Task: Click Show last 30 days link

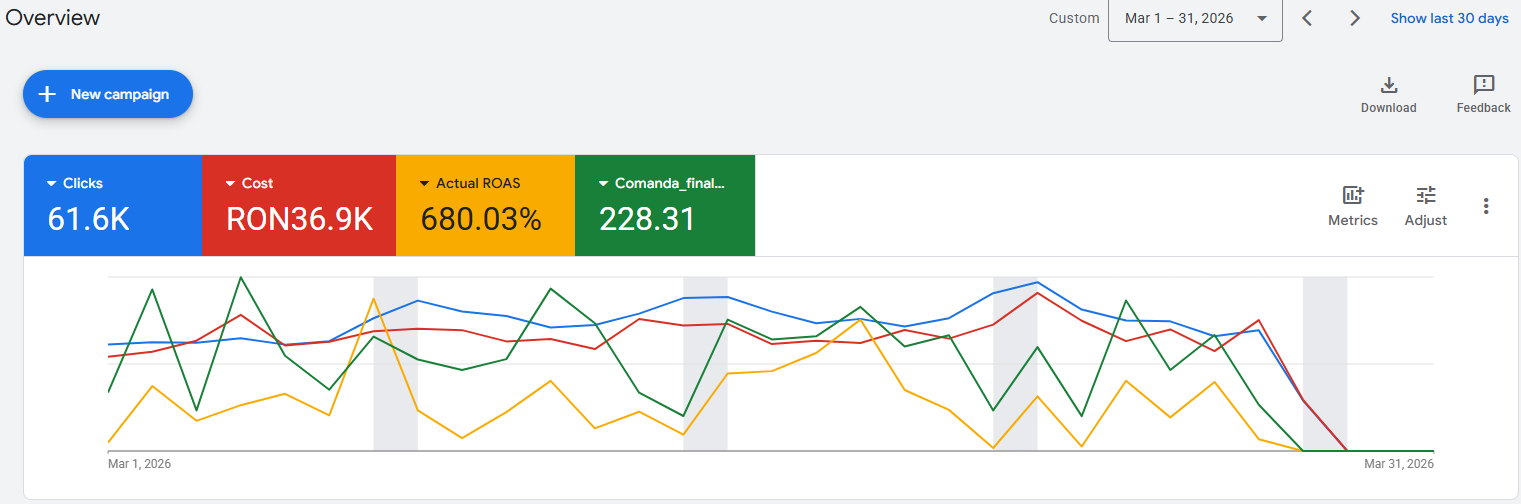Action: point(1449,18)
